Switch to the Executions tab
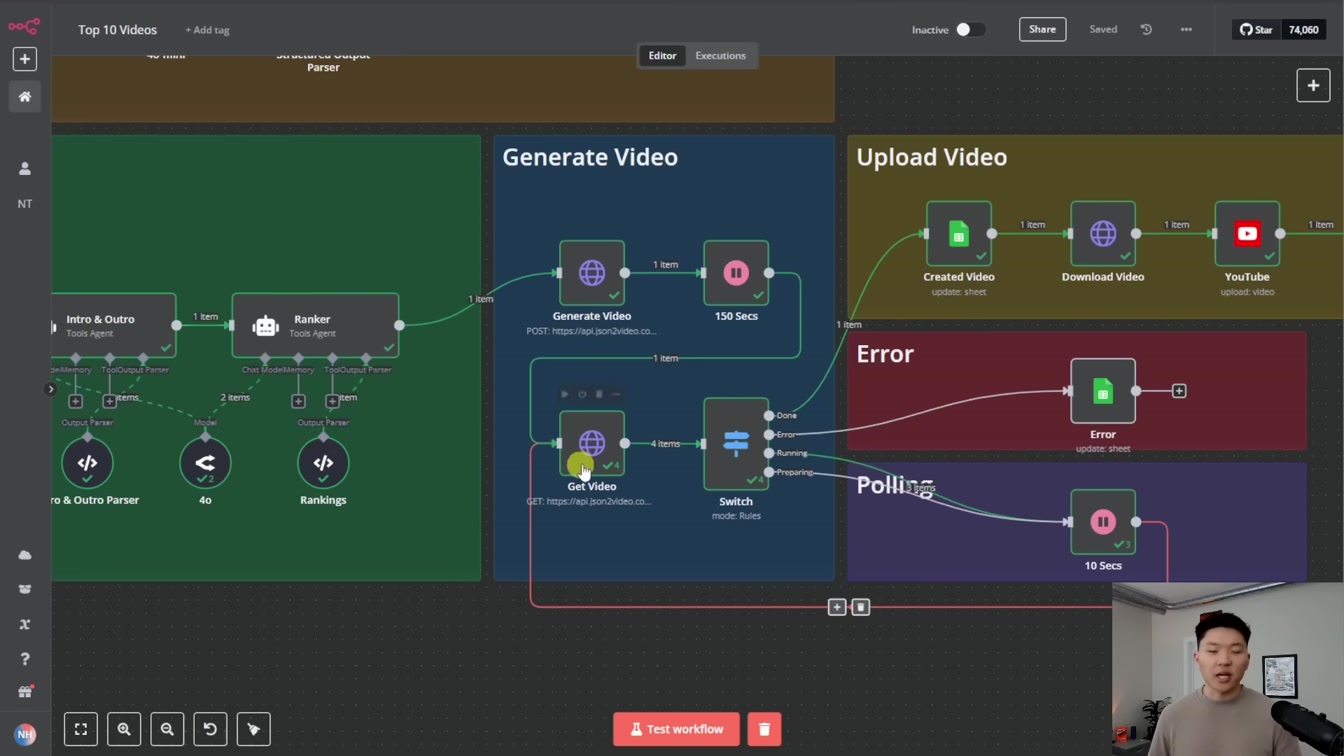The image size is (1344, 756). [720, 56]
